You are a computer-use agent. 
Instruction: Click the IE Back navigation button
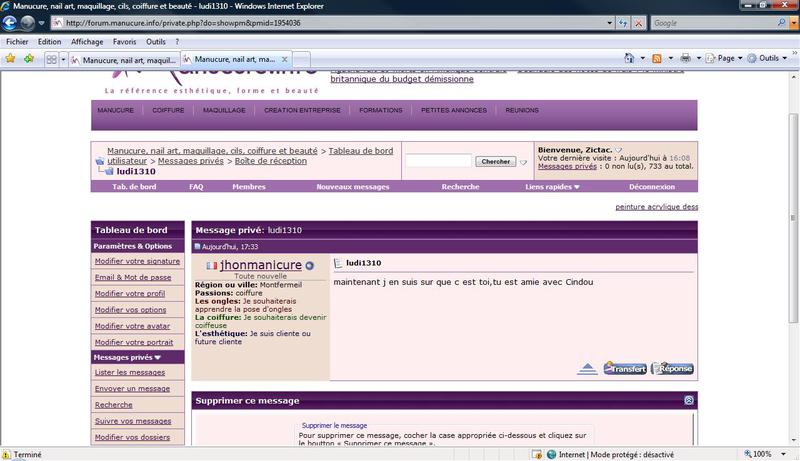pyautogui.click(x=17, y=22)
